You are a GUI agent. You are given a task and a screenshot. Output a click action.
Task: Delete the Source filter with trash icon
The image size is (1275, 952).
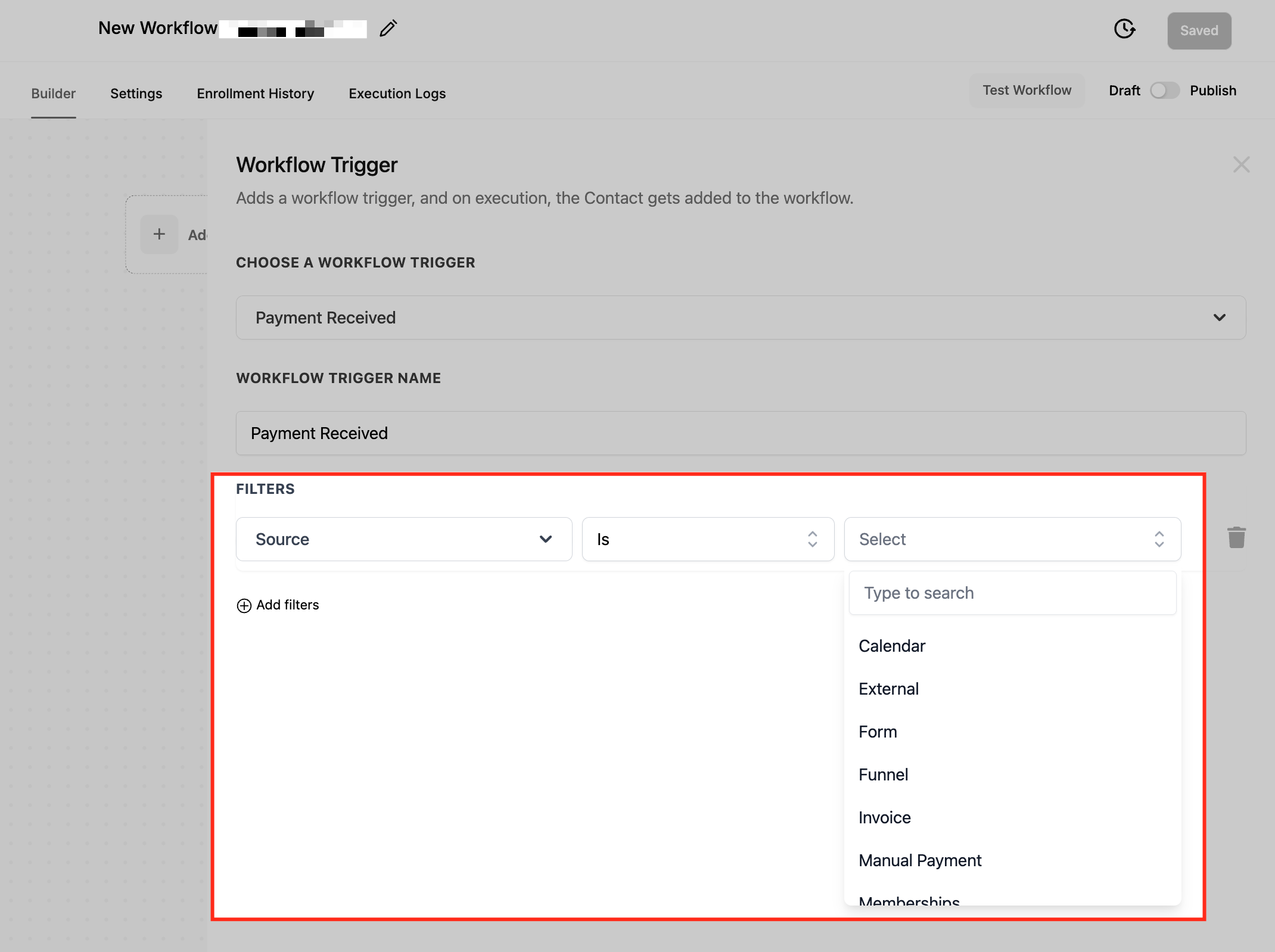click(x=1236, y=537)
